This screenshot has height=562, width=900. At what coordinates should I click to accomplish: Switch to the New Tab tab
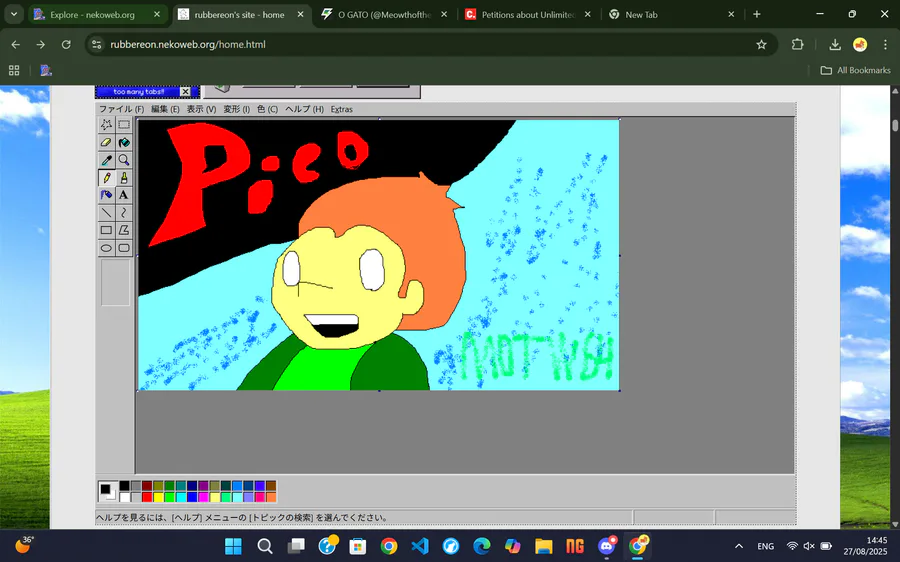tap(672, 15)
